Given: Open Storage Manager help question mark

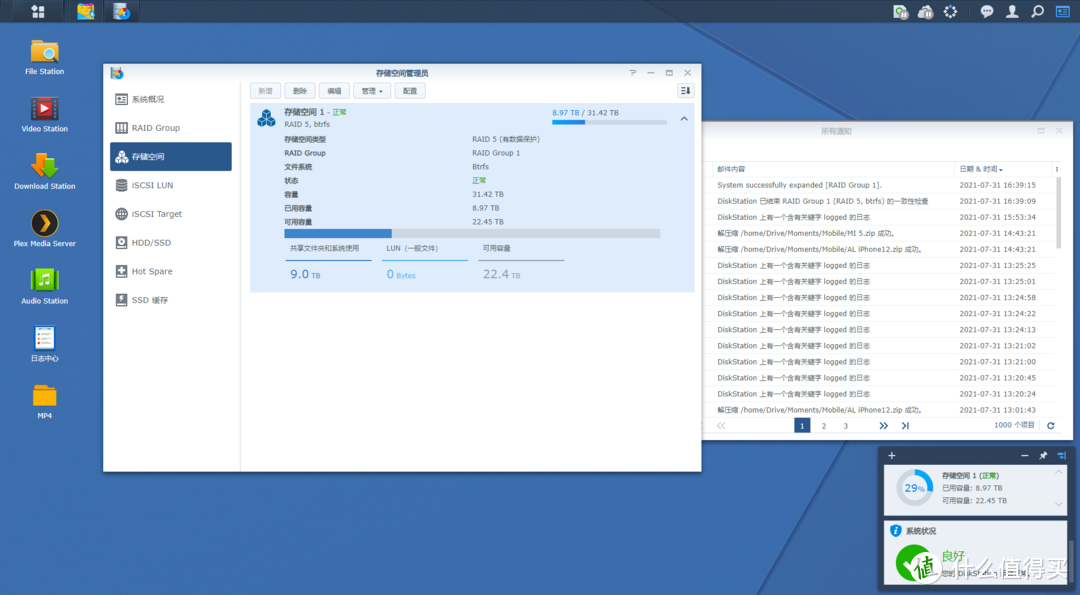Looking at the screenshot, I should (632, 72).
